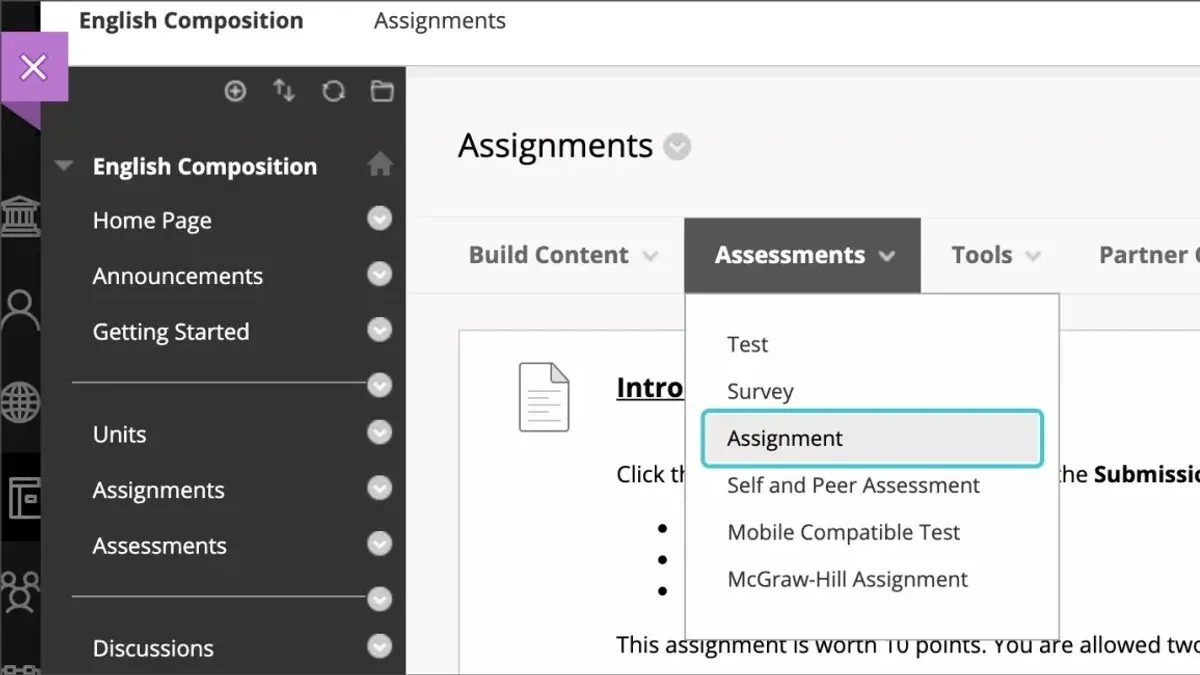Select Mobile Compatible Test option

(x=843, y=532)
